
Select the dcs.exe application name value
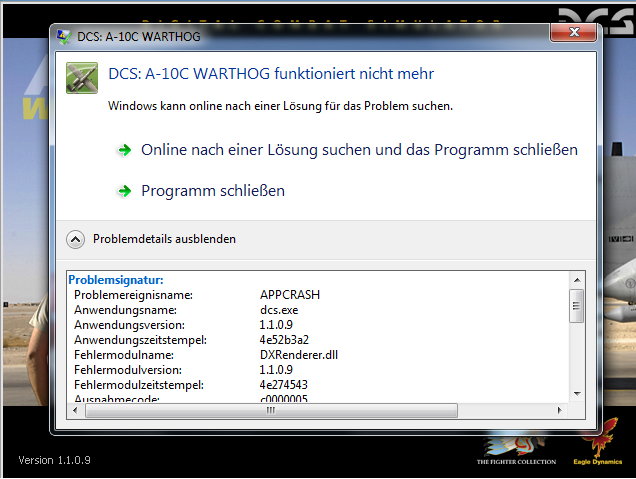click(279, 310)
